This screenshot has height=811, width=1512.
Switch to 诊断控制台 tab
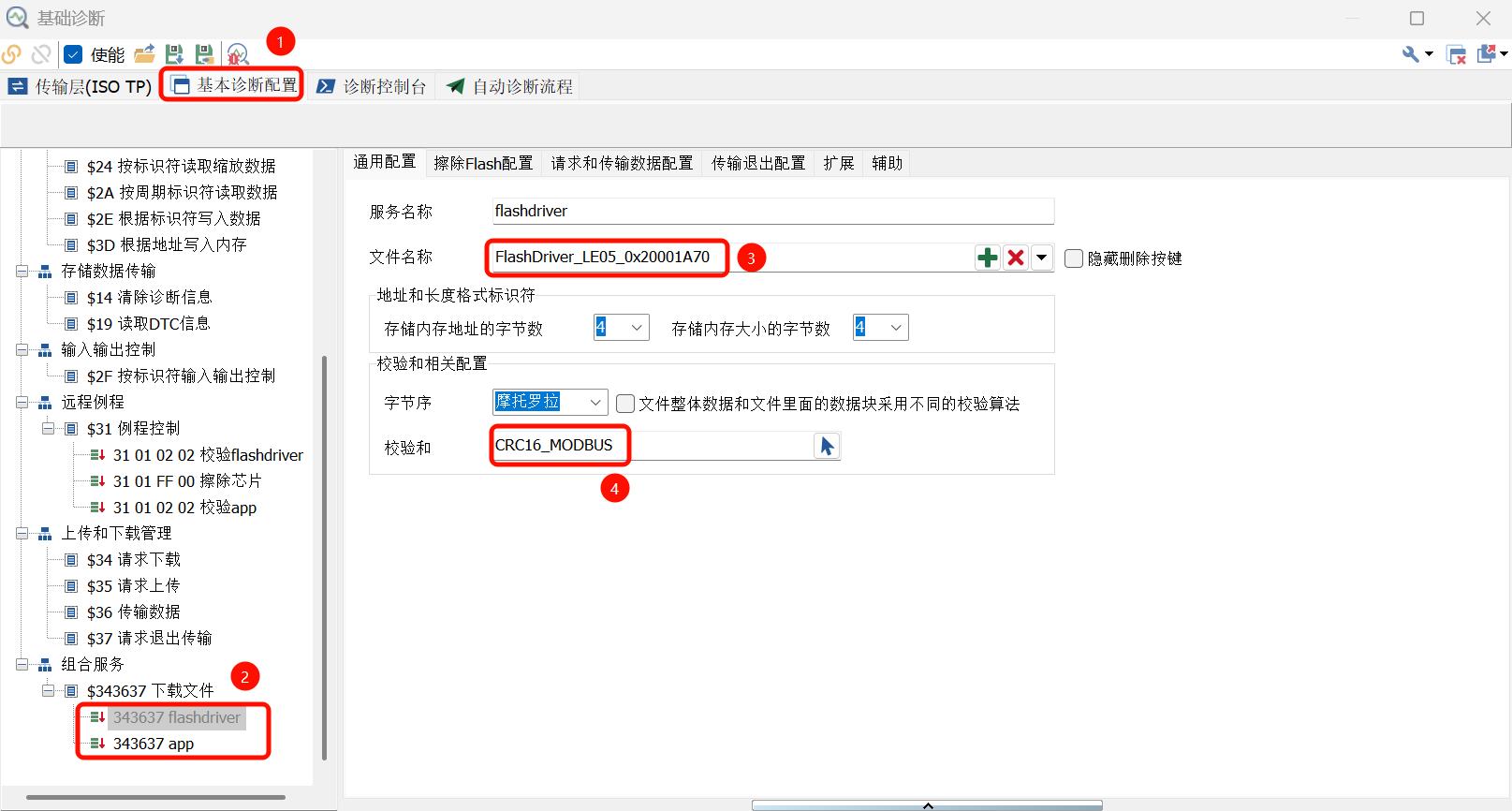pyautogui.click(x=372, y=86)
